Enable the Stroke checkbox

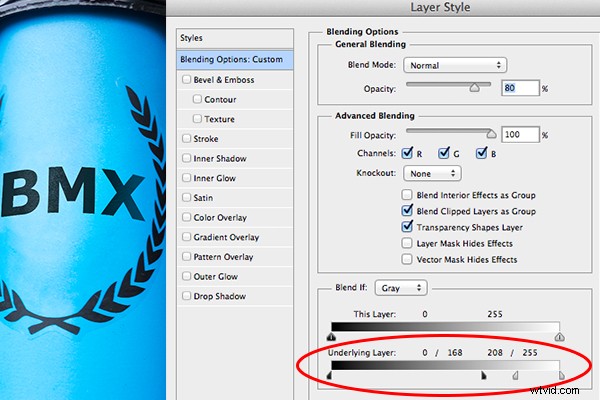(186, 138)
